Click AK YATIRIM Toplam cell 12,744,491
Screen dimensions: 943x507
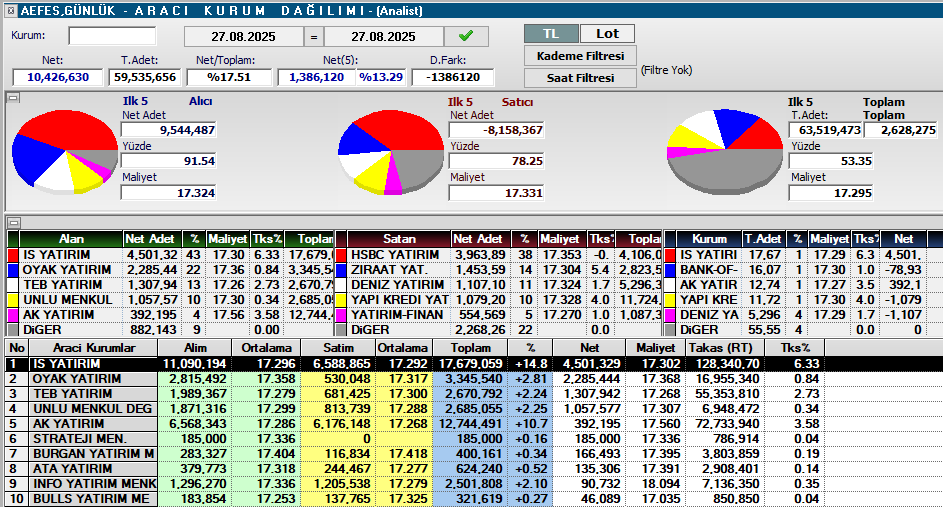coord(470,424)
